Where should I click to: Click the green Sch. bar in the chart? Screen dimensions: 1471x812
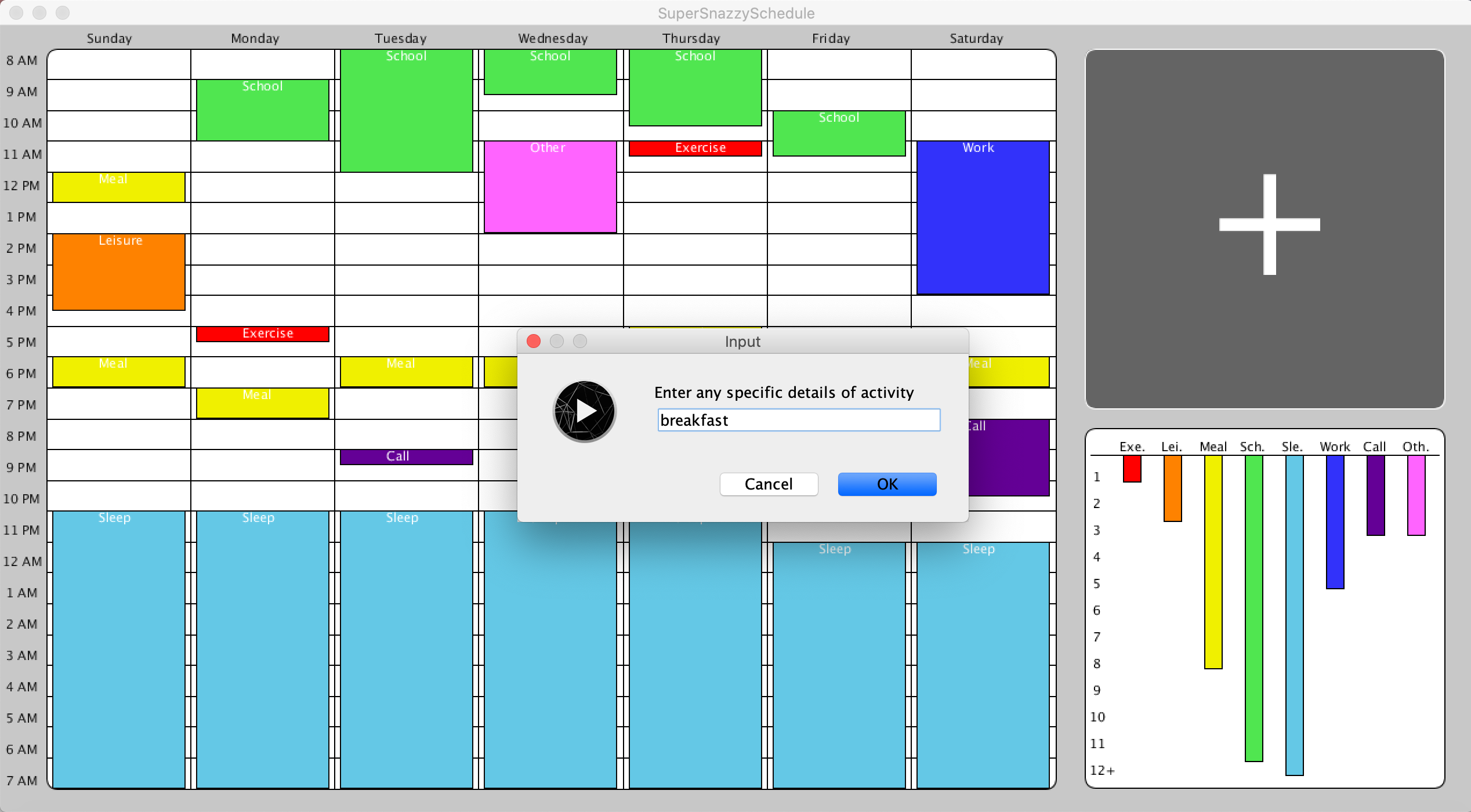[x=1253, y=608]
